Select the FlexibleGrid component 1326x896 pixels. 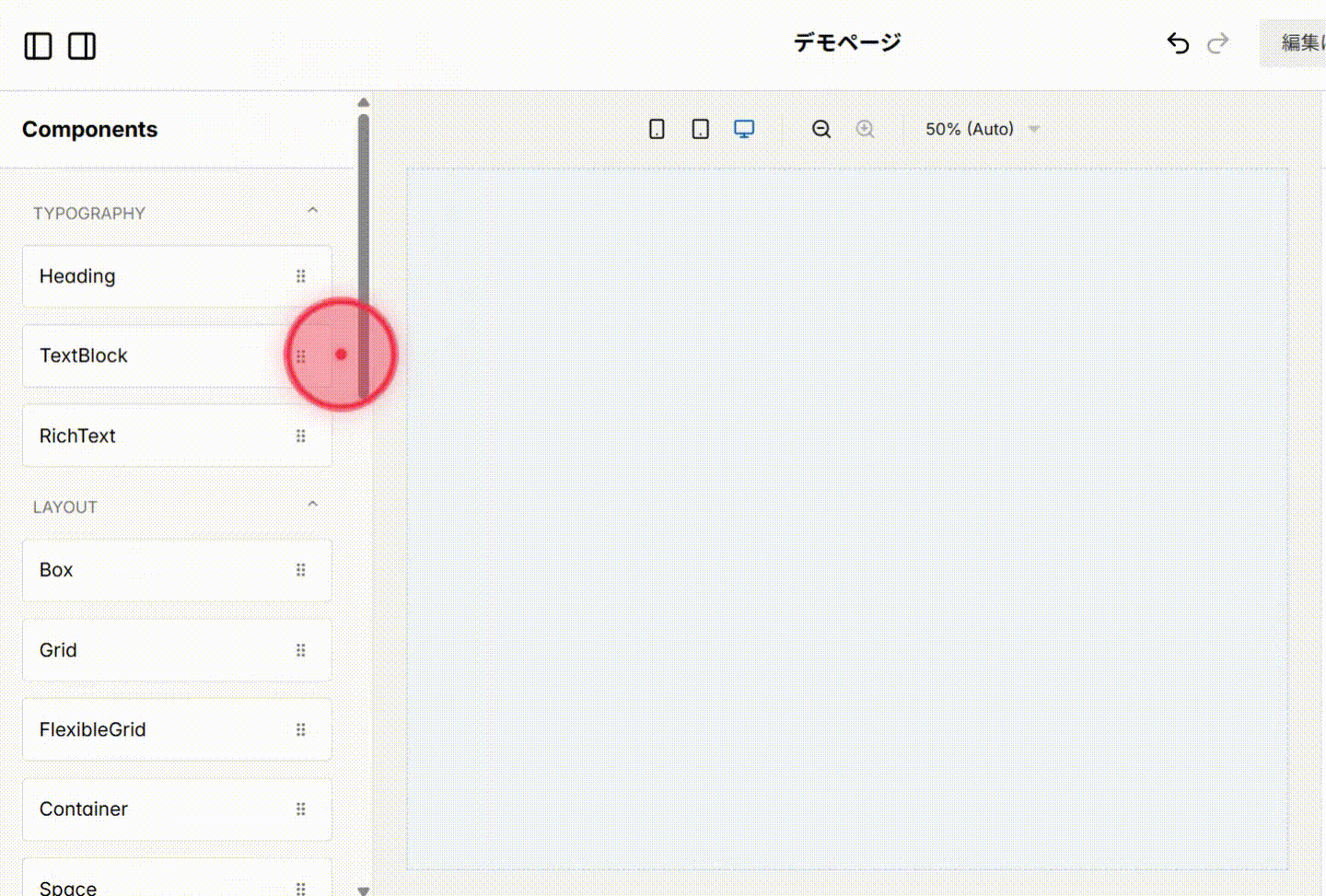[138, 729]
